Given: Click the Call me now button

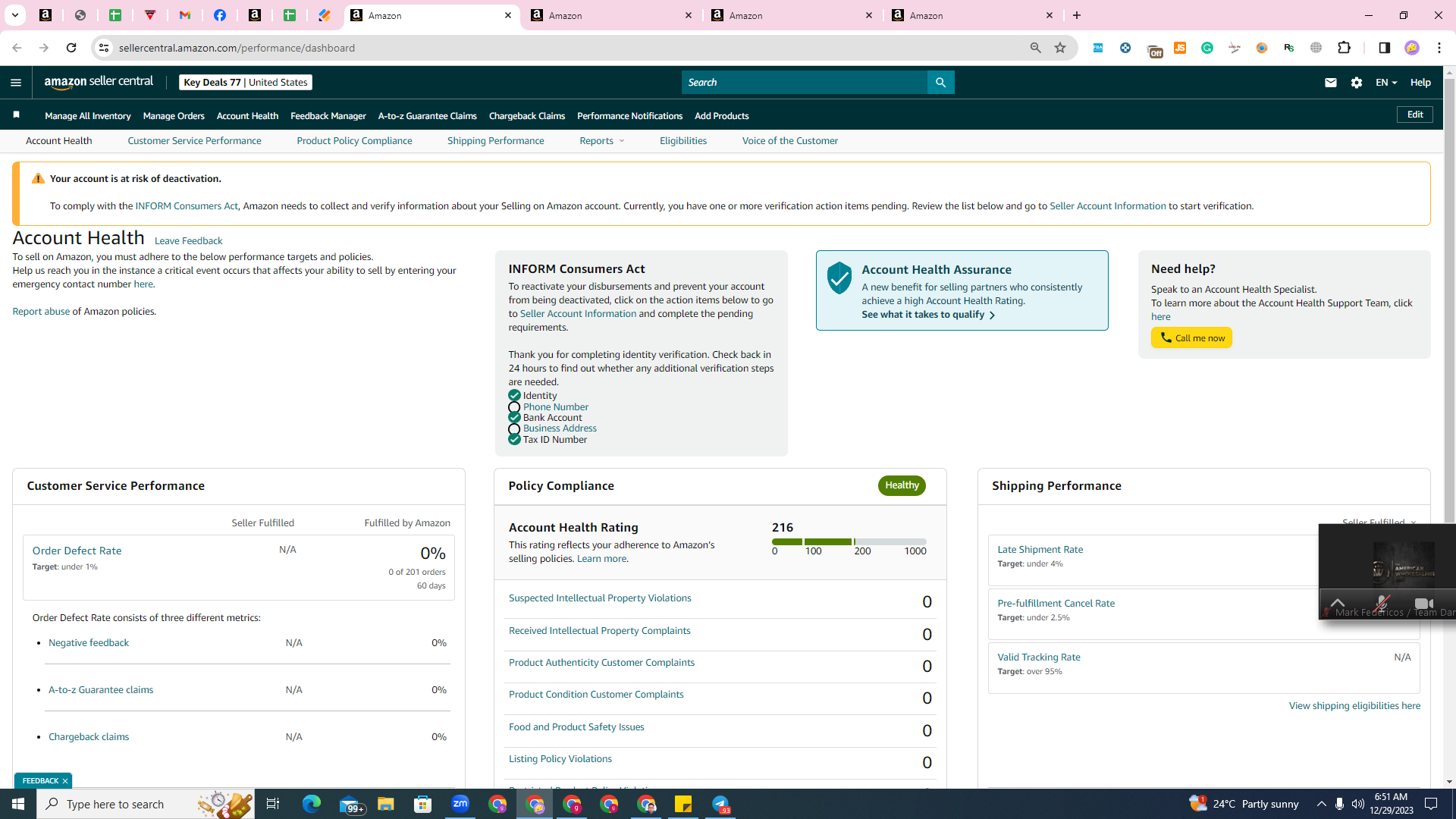Looking at the screenshot, I should [1191, 337].
